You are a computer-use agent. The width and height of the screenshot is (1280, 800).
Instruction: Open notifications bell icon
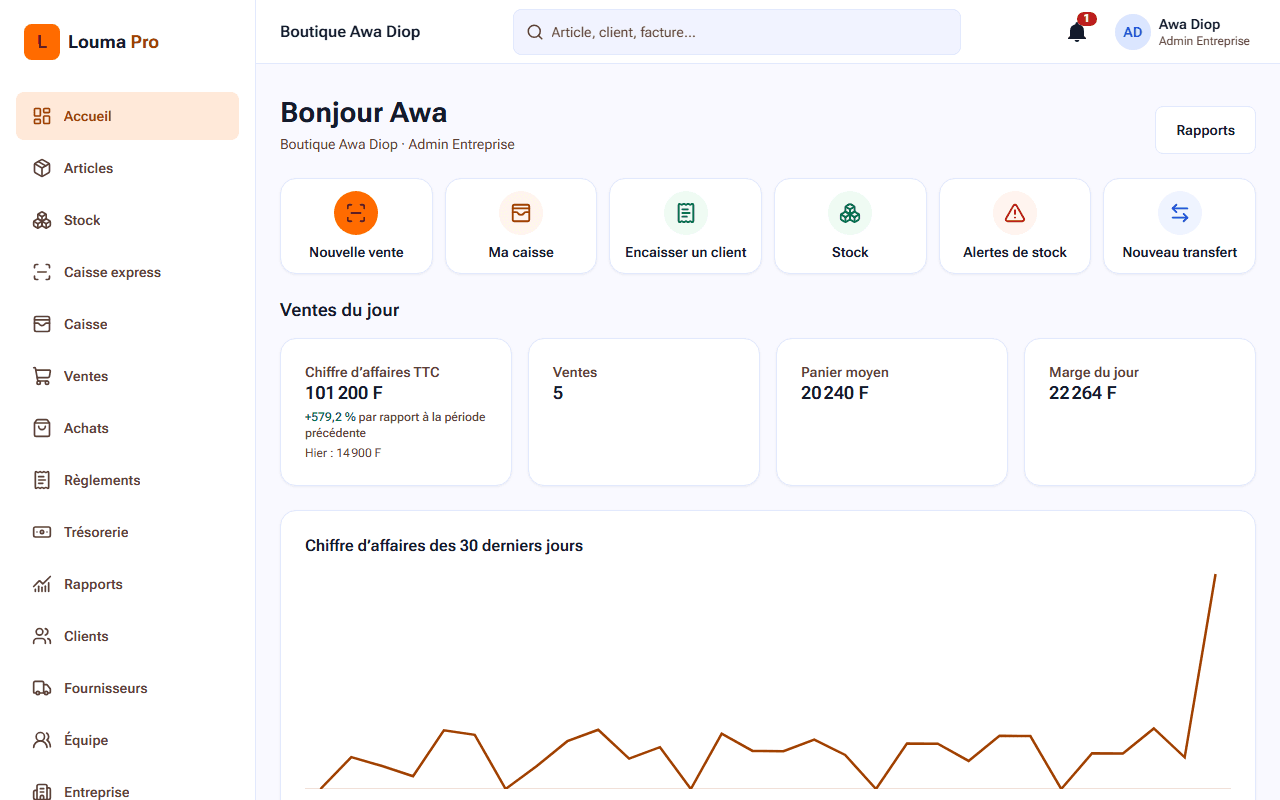pos(1077,32)
